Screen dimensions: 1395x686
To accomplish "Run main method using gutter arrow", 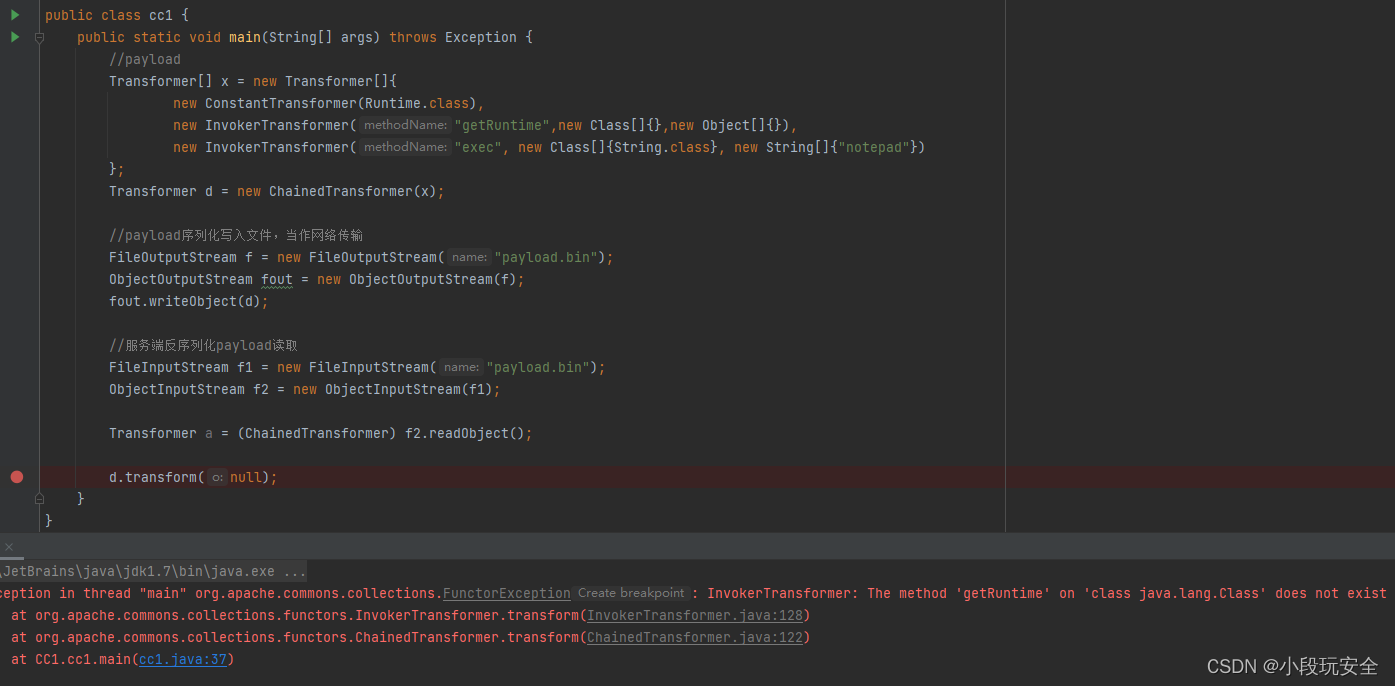I will pyautogui.click(x=15, y=37).
